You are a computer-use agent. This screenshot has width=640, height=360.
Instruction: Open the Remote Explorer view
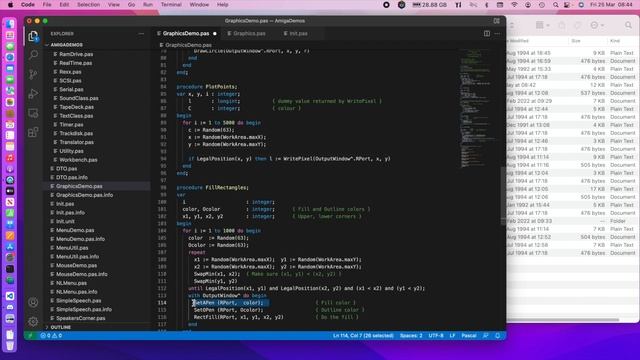click(x=33, y=113)
